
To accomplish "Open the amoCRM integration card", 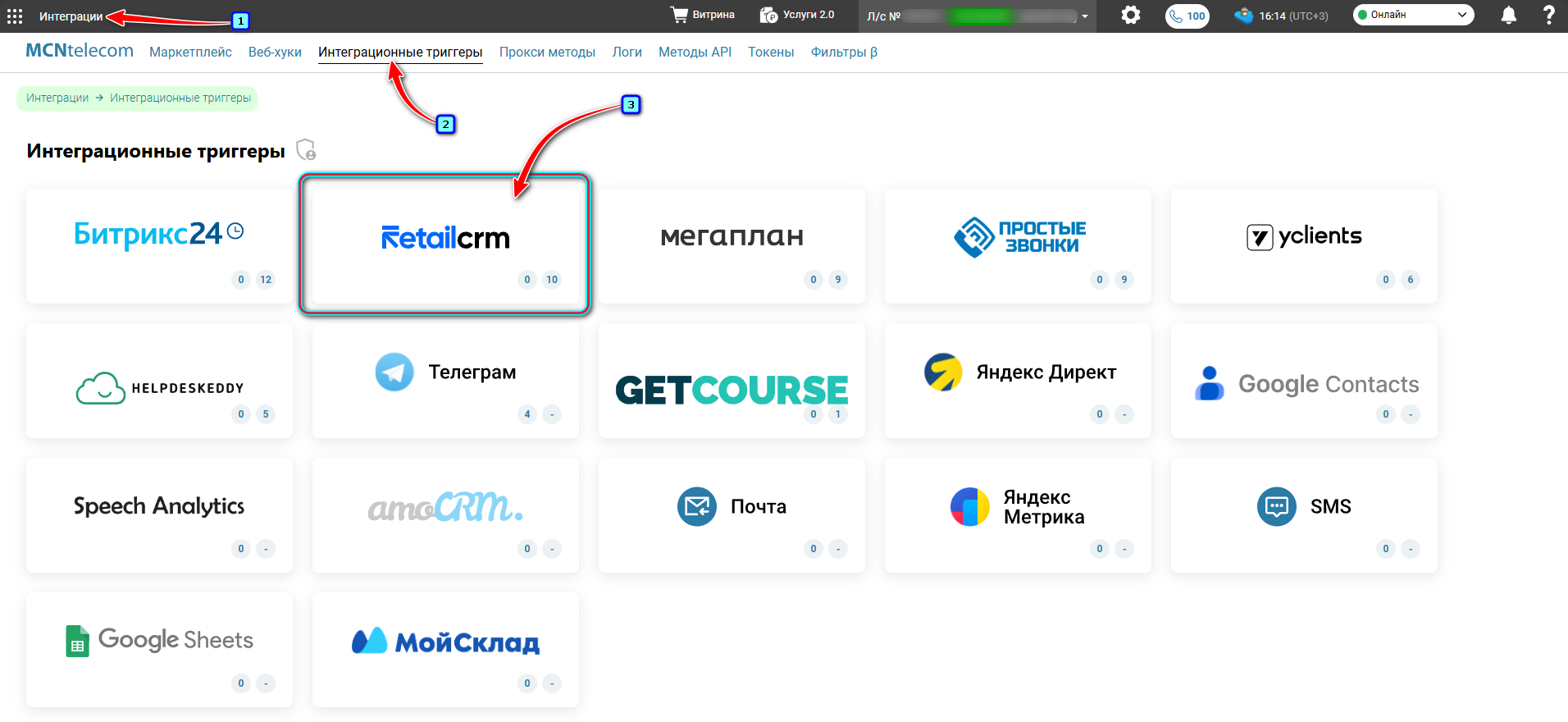I will pyautogui.click(x=445, y=515).
